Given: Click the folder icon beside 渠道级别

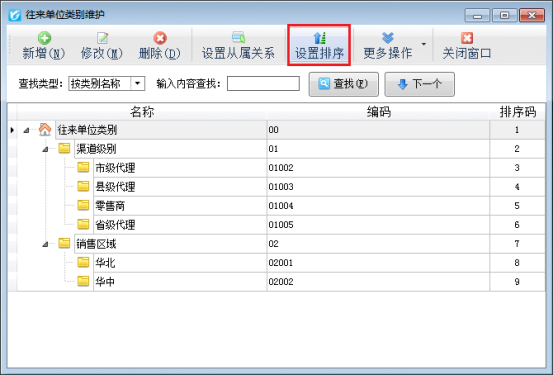Looking at the screenshot, I should [64, 148].
